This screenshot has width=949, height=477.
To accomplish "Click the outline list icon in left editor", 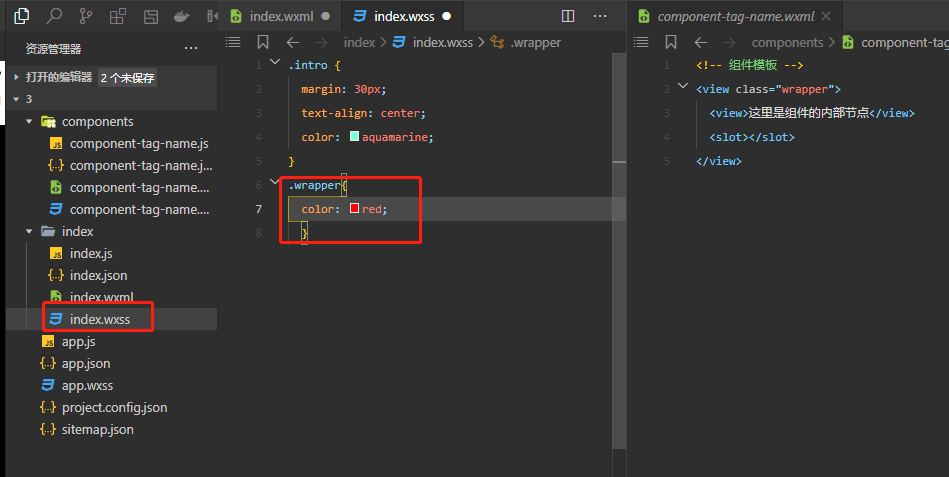I will tap(233, 42).
